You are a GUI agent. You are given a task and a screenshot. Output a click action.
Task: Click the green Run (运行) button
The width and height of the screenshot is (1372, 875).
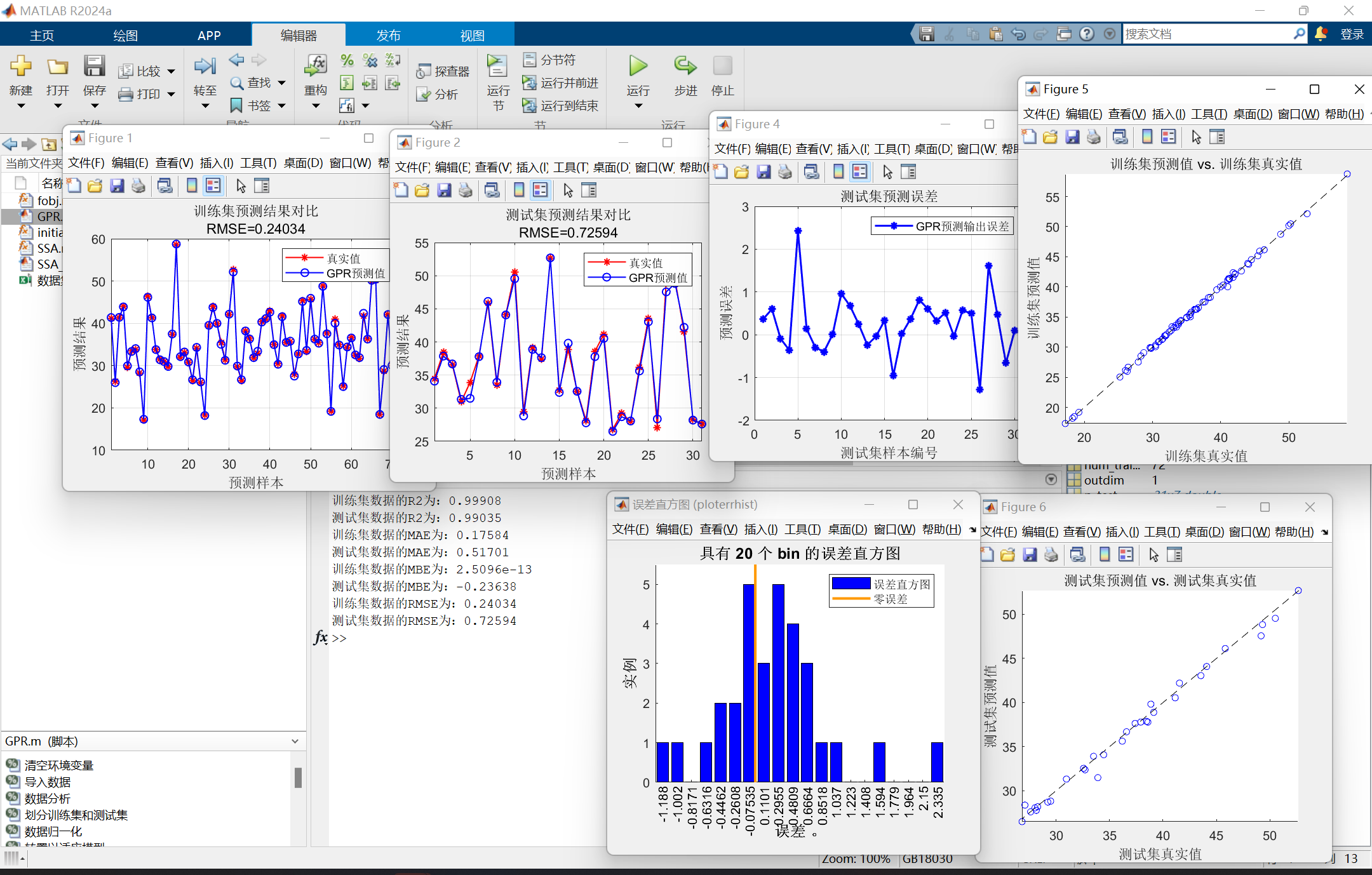coord(638,66)
